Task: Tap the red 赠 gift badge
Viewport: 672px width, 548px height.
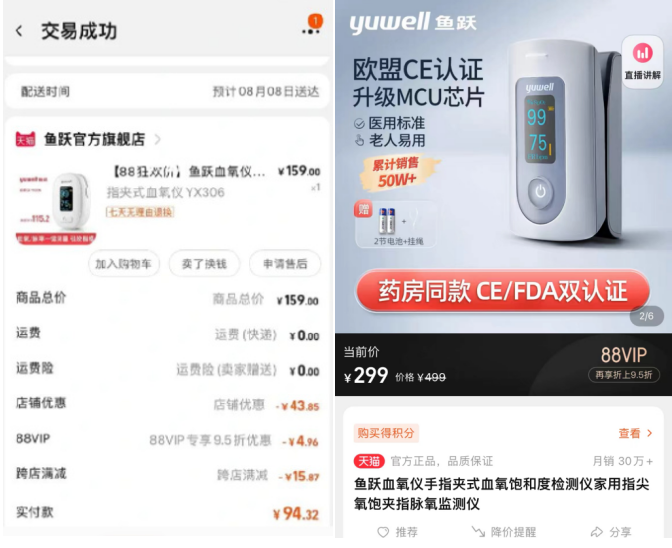Action: 363,209
